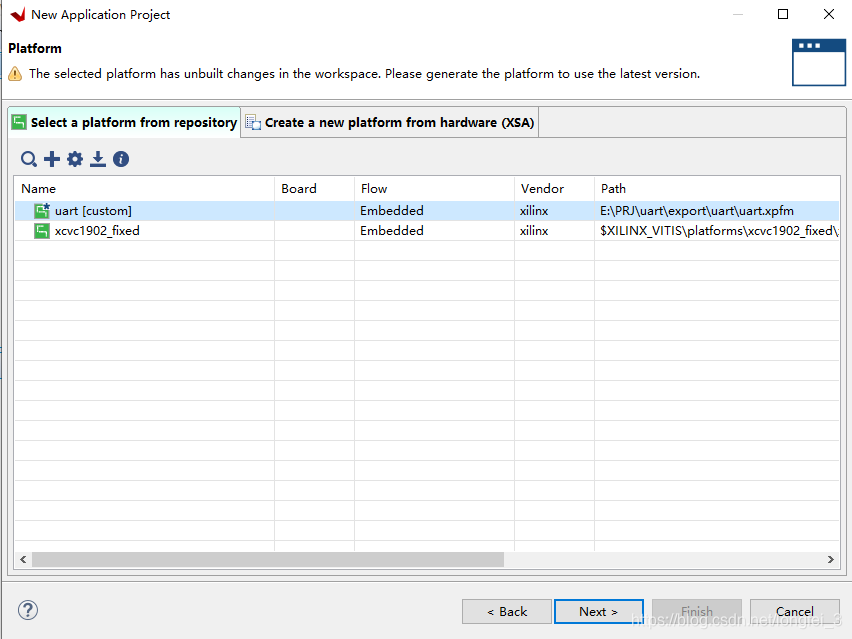Select the uart [custom] platform row
This screenshot has width=852, height=639.
point(427,211)
